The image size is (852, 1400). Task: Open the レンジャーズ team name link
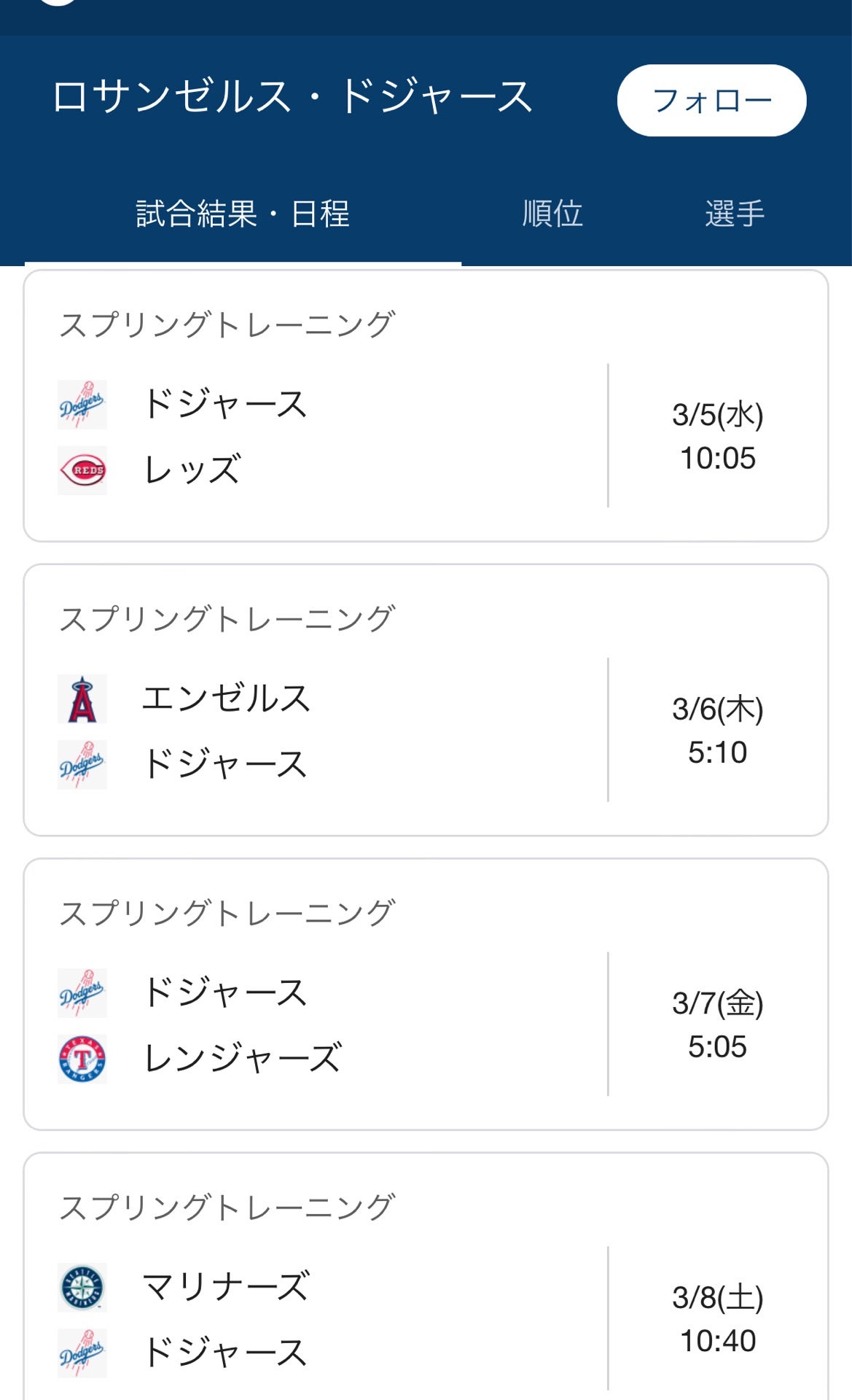tap(243, 1059)
